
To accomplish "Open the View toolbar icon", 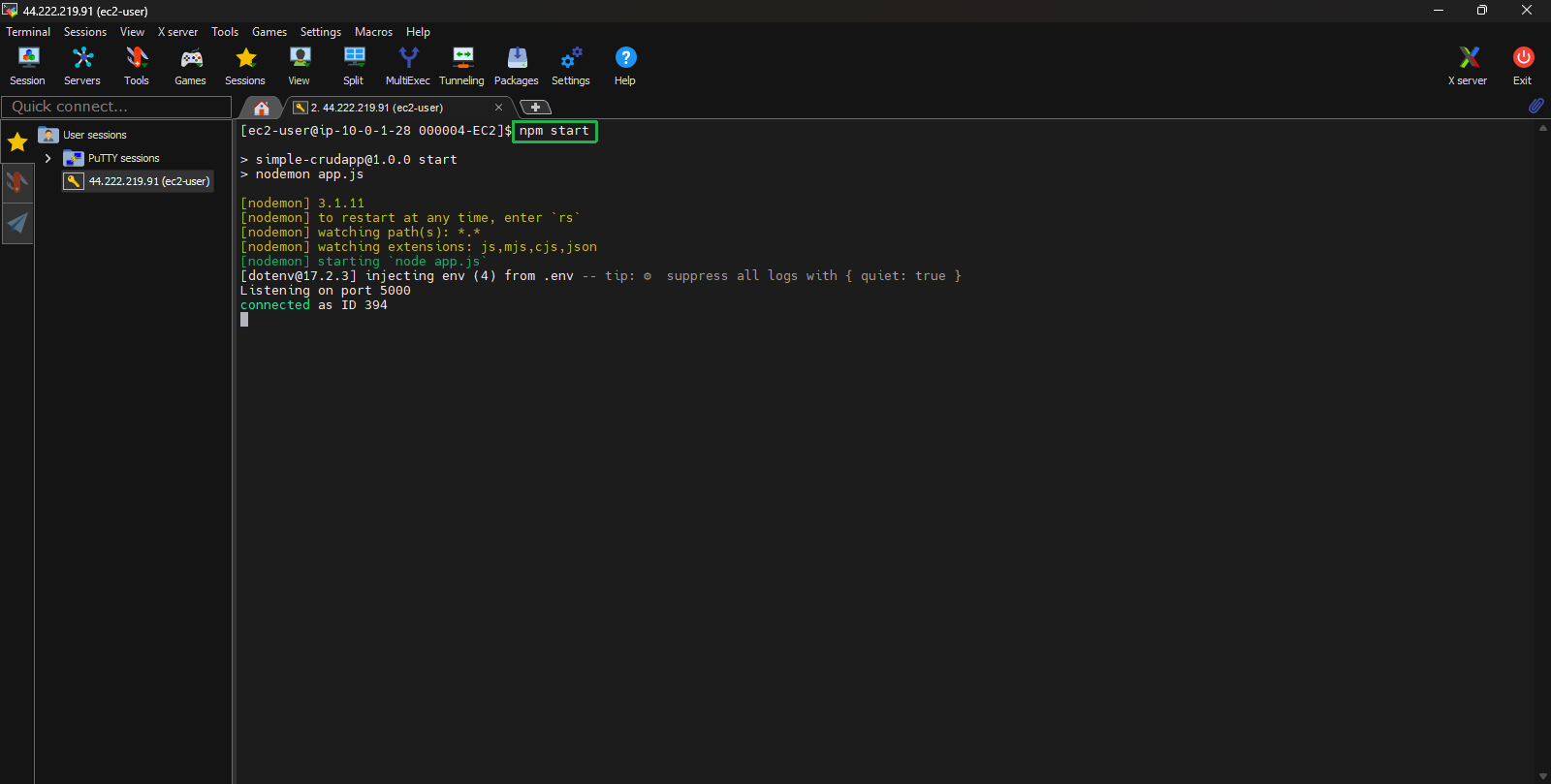I will click(x=300, y=66).
